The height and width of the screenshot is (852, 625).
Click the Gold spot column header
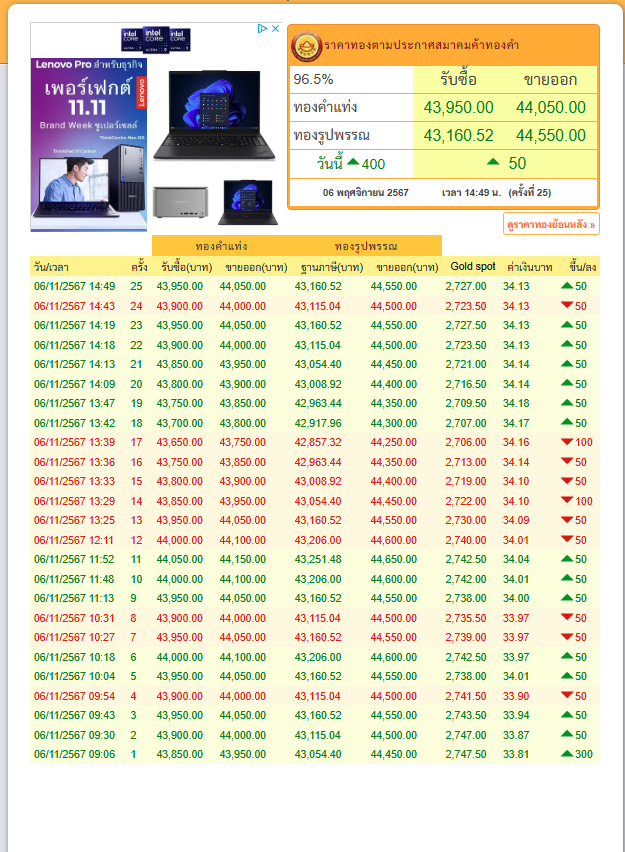point(472,267)
